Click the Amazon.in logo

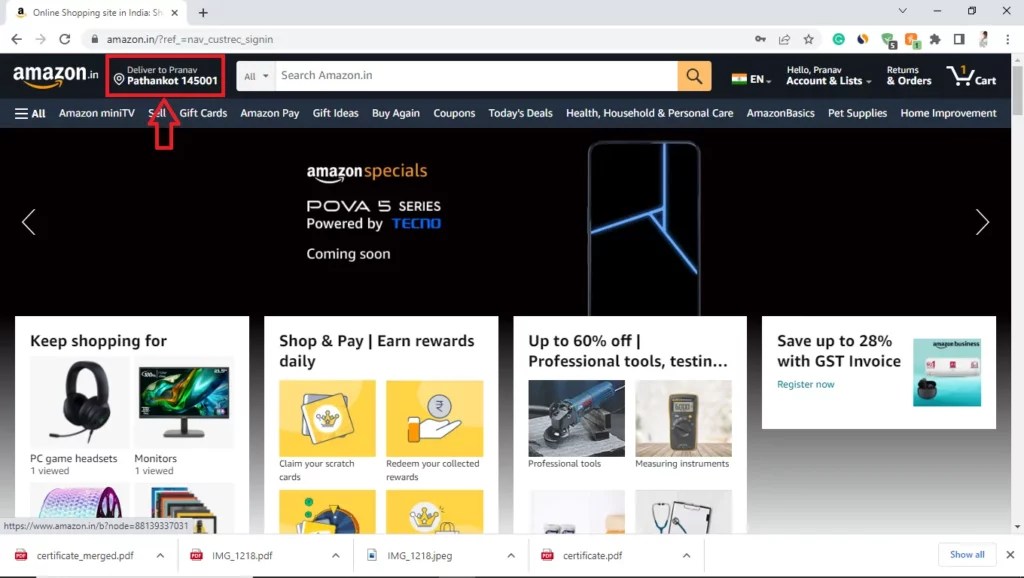pos(56,76)
